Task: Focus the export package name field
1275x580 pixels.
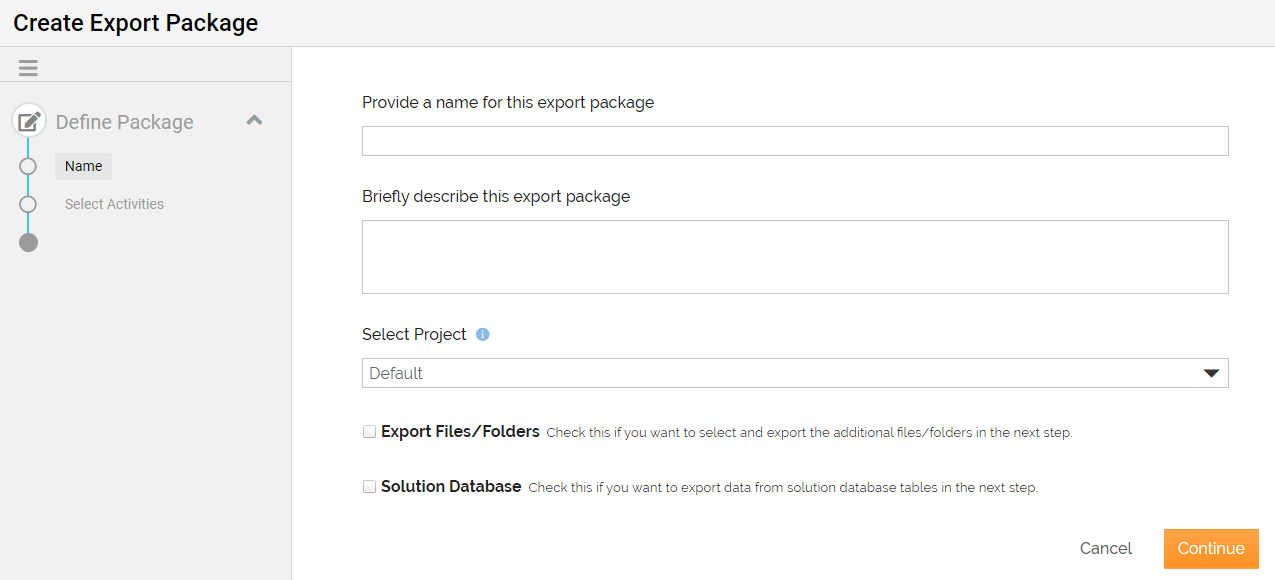Action: click(795, 141)
